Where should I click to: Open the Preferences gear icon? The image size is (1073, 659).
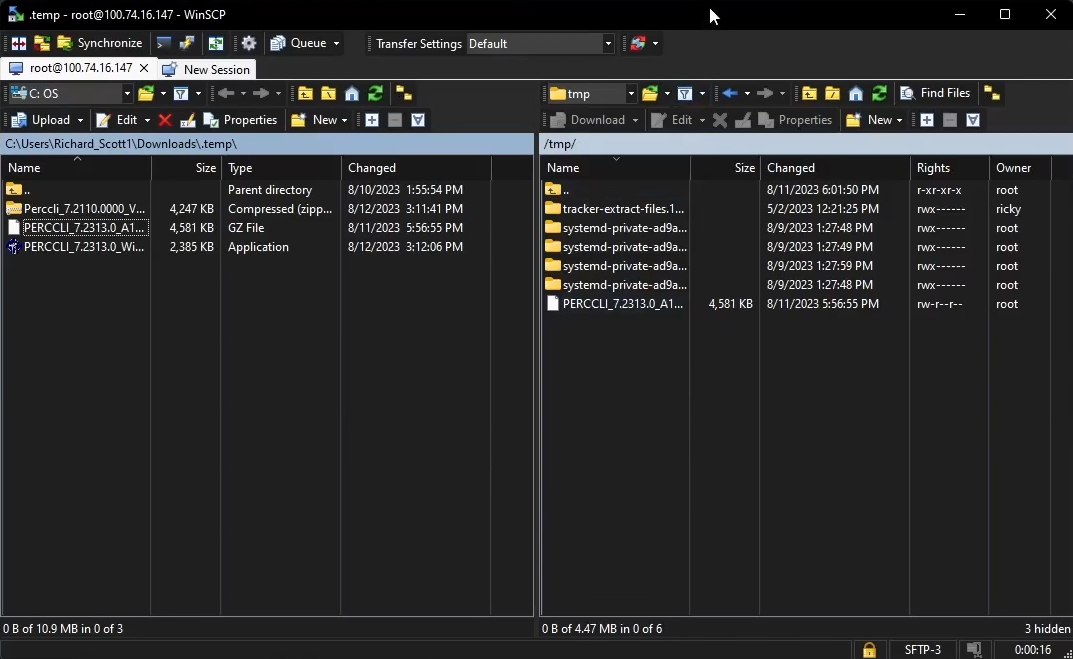[x=248, y=43]
